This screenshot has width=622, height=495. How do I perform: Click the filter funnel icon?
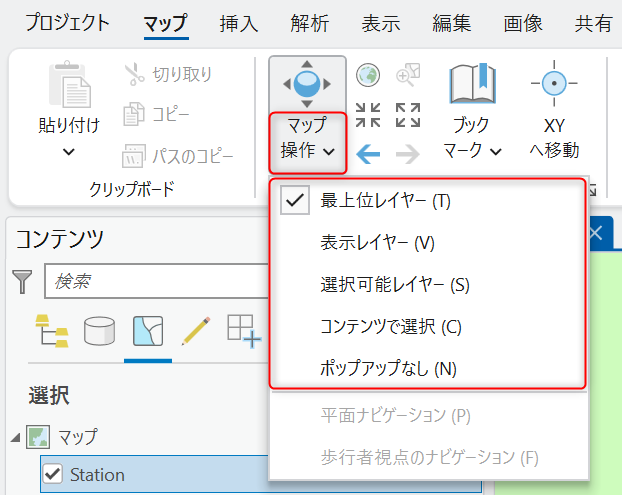[x=22, y=281]
